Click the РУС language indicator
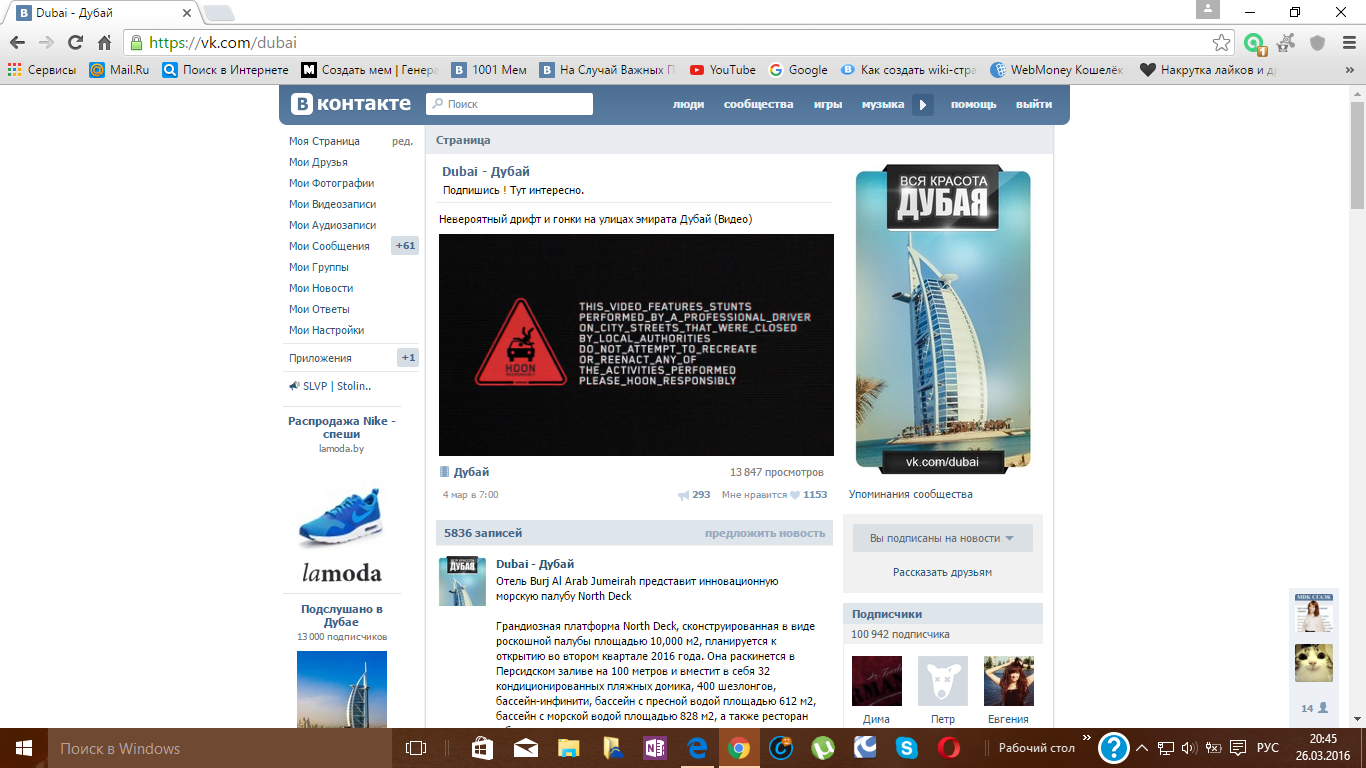 pos(1267,748)
